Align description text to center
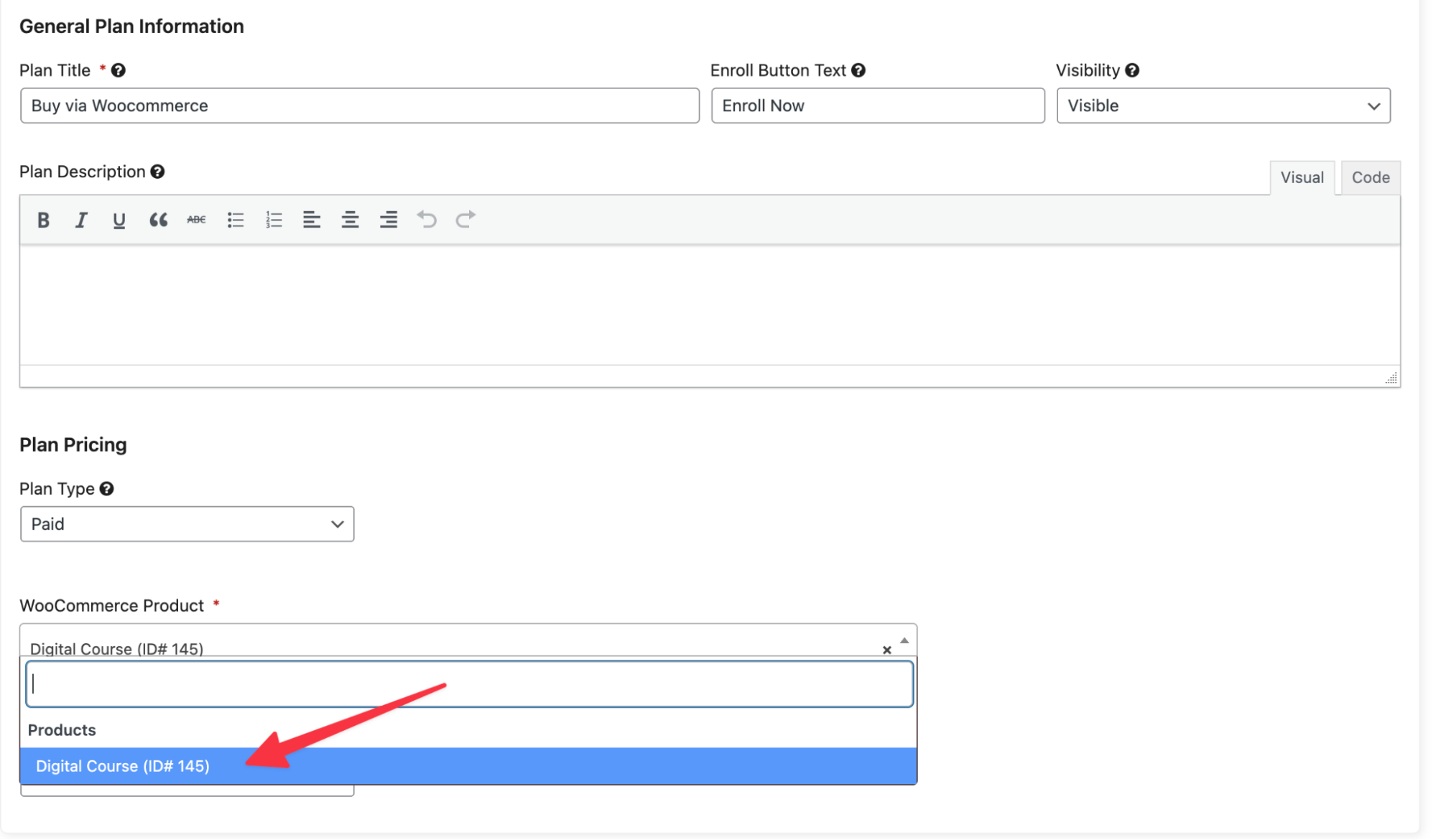This screenshot has width=1436, height=840. (350, 220)
